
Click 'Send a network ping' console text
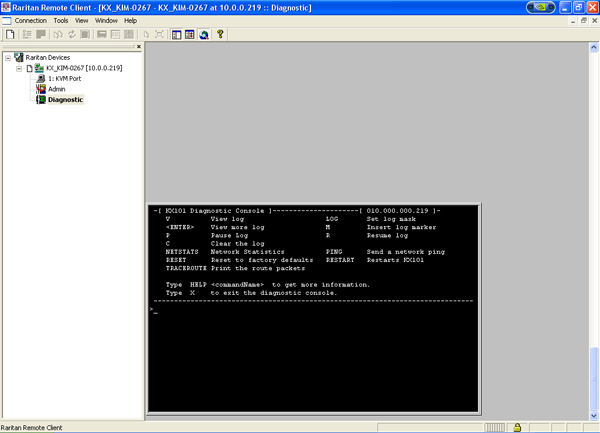pos(406,252)
